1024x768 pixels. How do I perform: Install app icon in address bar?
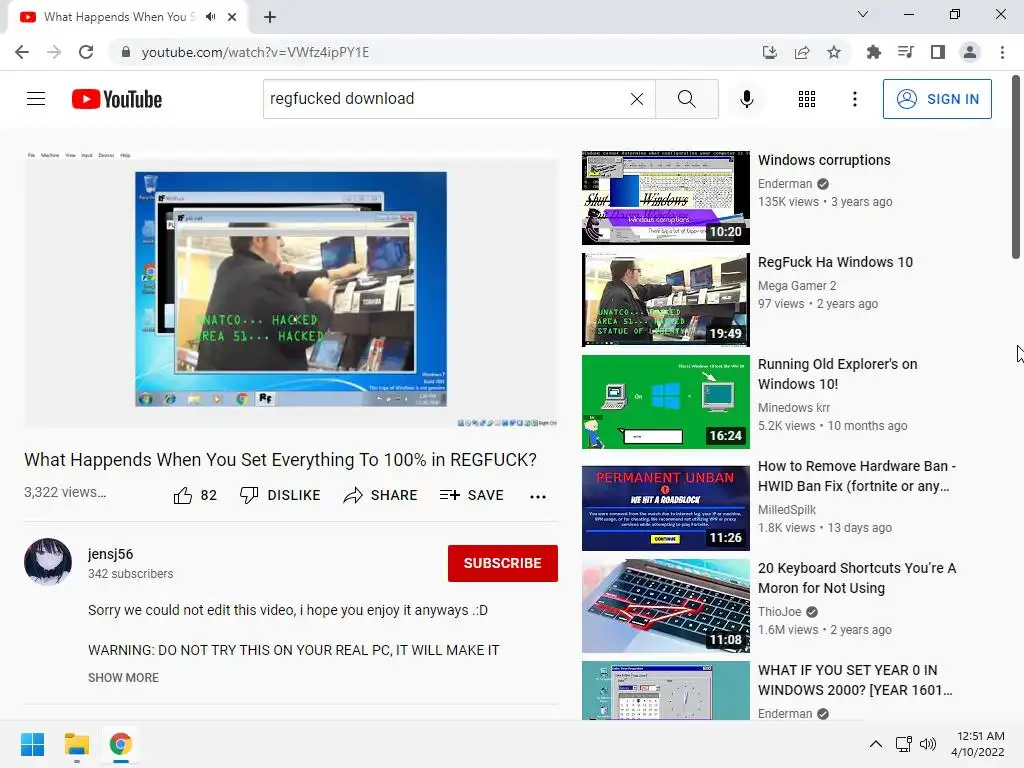pyautogui.click(x=769, y=52)
